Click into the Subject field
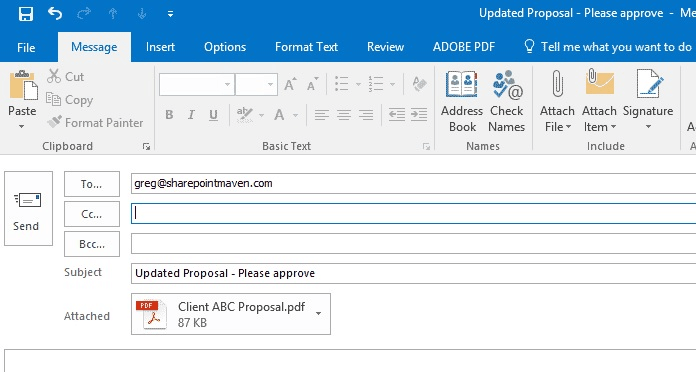The image size is (696, 372). [413, 273]
